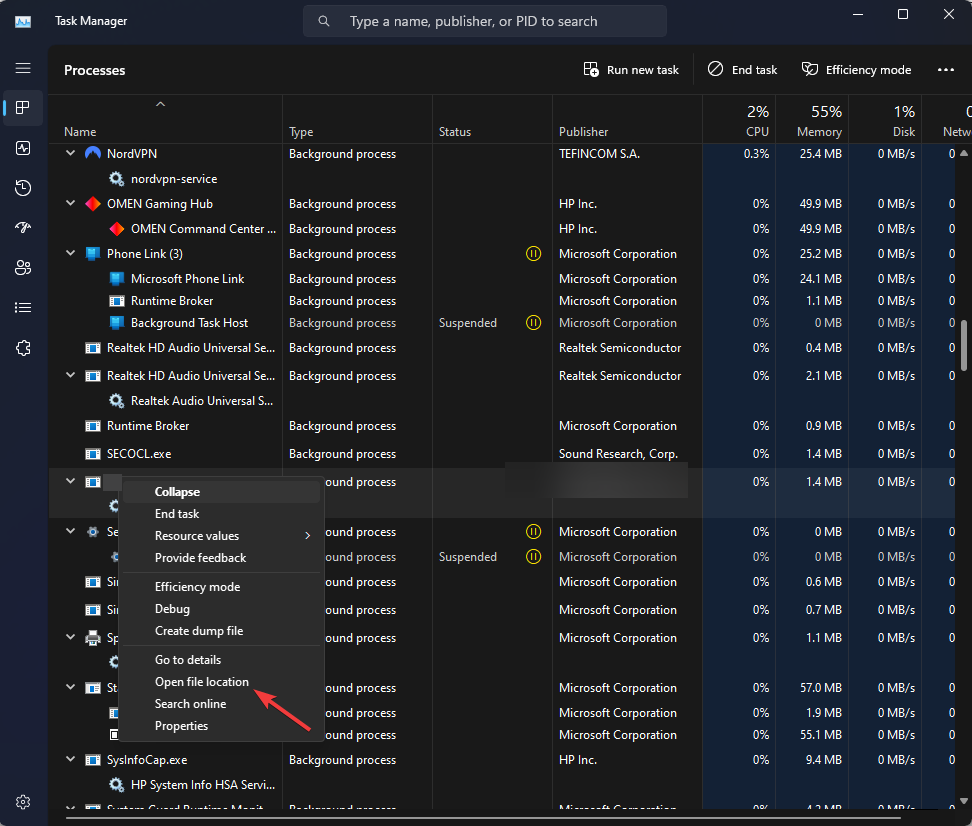This screenshot has width=972, height=826.
Task: Click the HP System Info HSA Service gear icon
Action: point(116,784)
